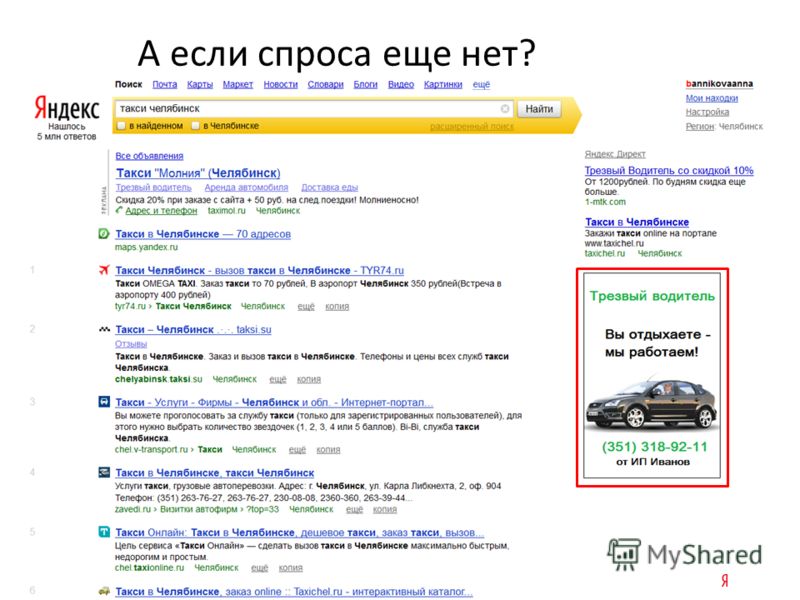
Task: Click the taximol.ru domain text
Action: pyautogui.click(x=227, y=211)
